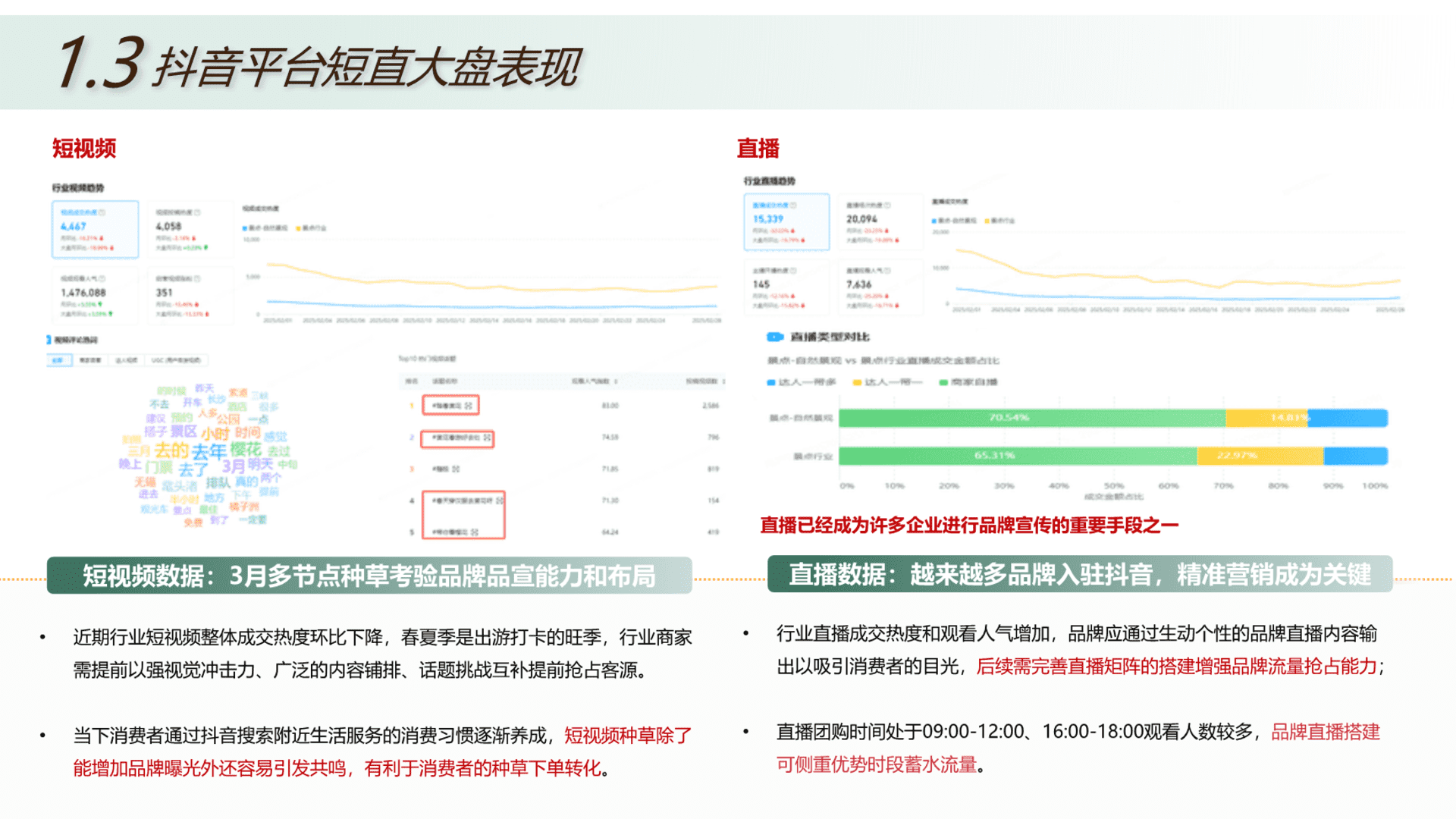Screen dimensions: 1456x819
Task: Click the 70.54% green bar segment
Action: 1032,418
